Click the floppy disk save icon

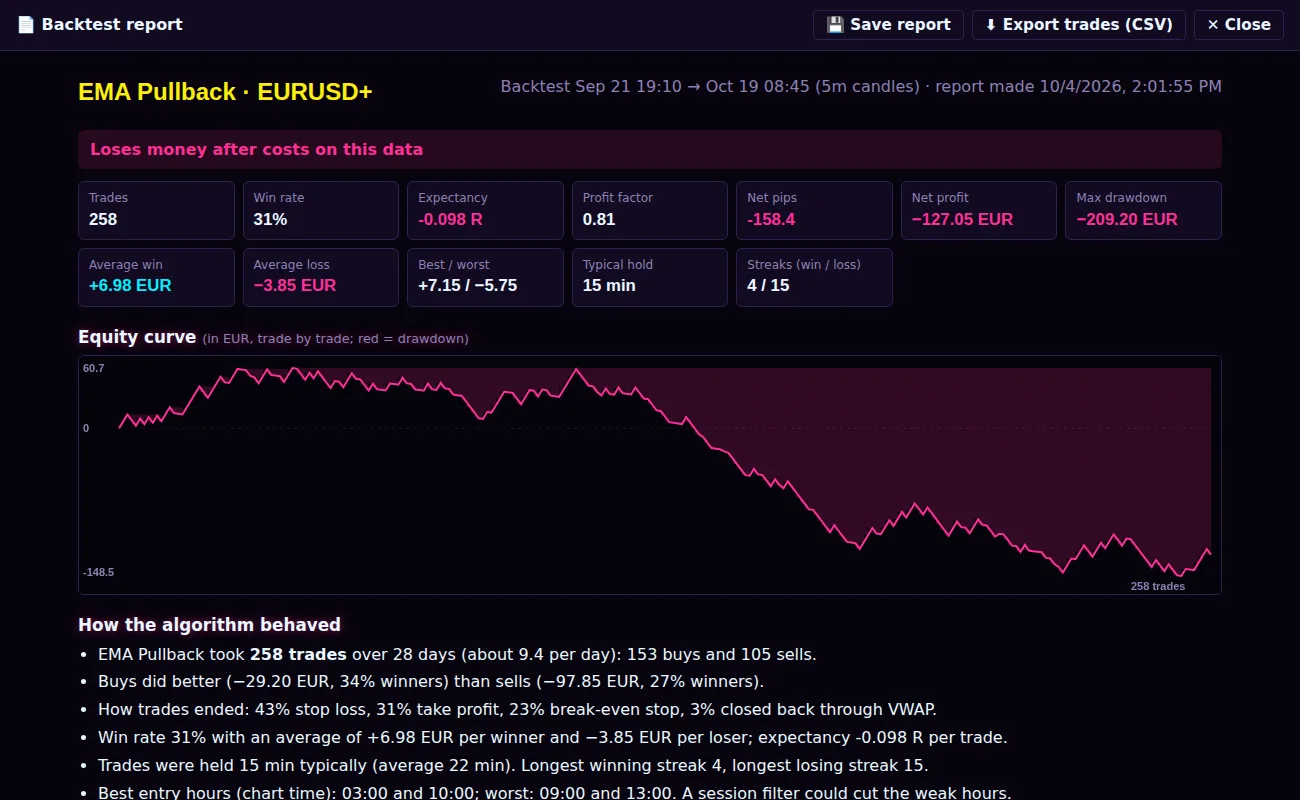(x=835, y=25)
